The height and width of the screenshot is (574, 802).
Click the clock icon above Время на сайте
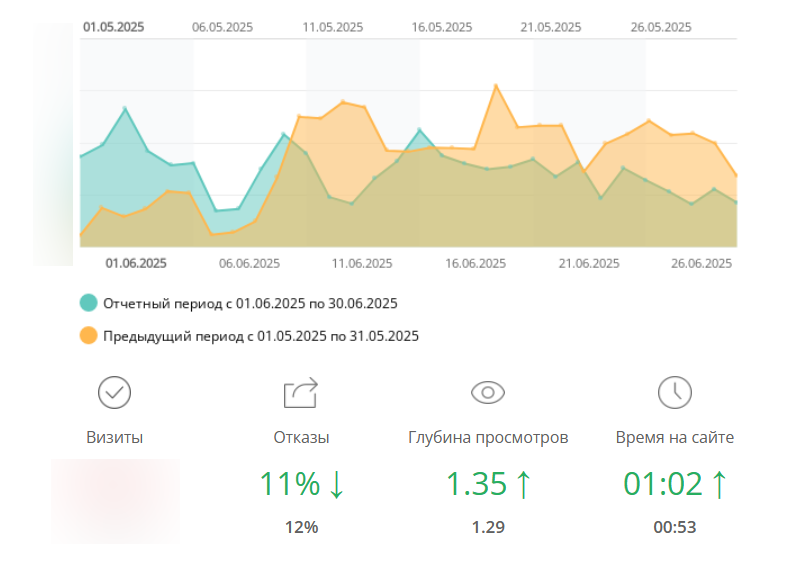pyautogui.click(x=675, y=392)
